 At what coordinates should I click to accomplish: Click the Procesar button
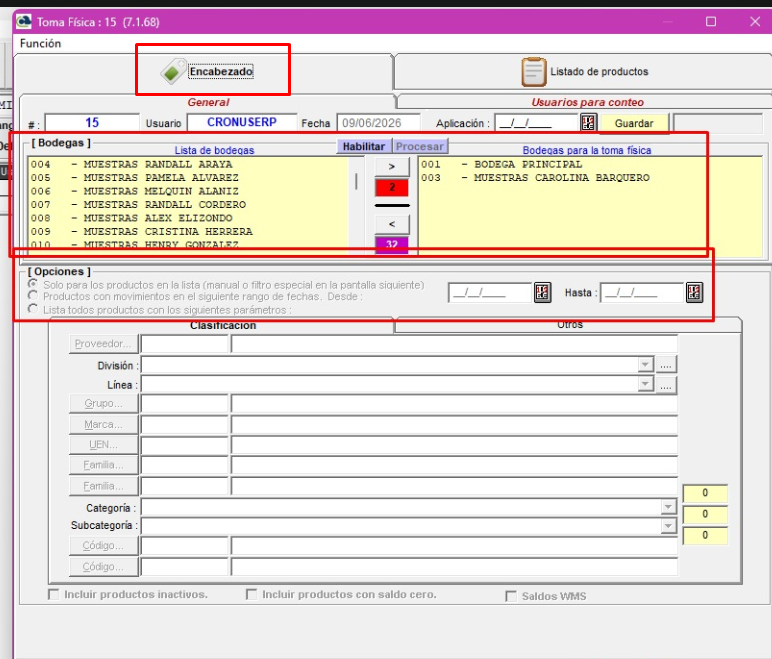tap(419, 146)
